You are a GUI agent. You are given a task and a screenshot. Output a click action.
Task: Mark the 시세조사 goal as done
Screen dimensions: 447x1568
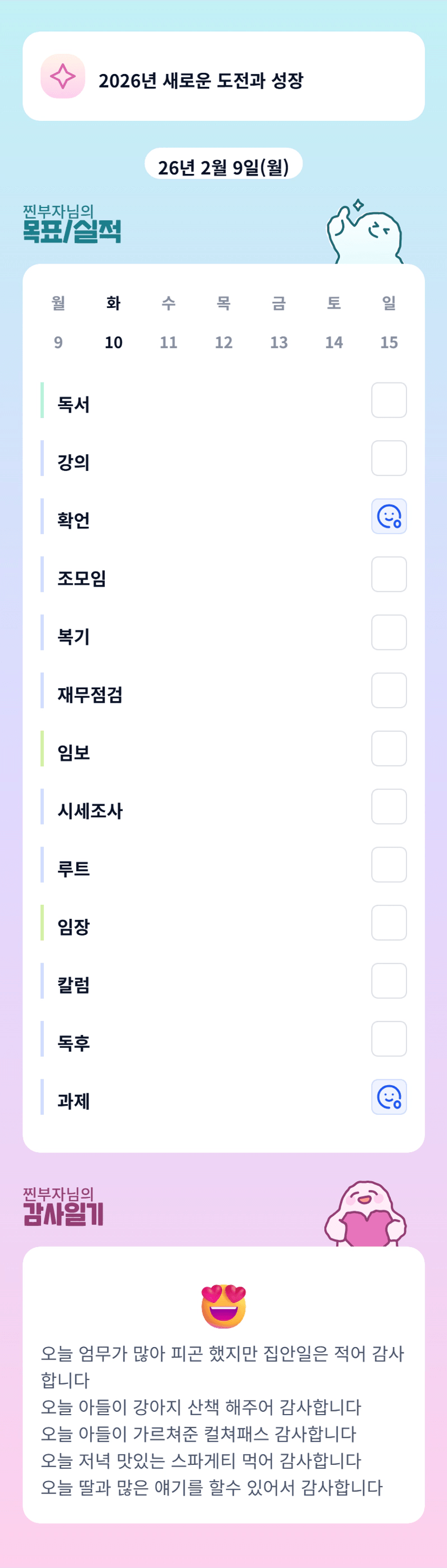click(x=389, y=806)
